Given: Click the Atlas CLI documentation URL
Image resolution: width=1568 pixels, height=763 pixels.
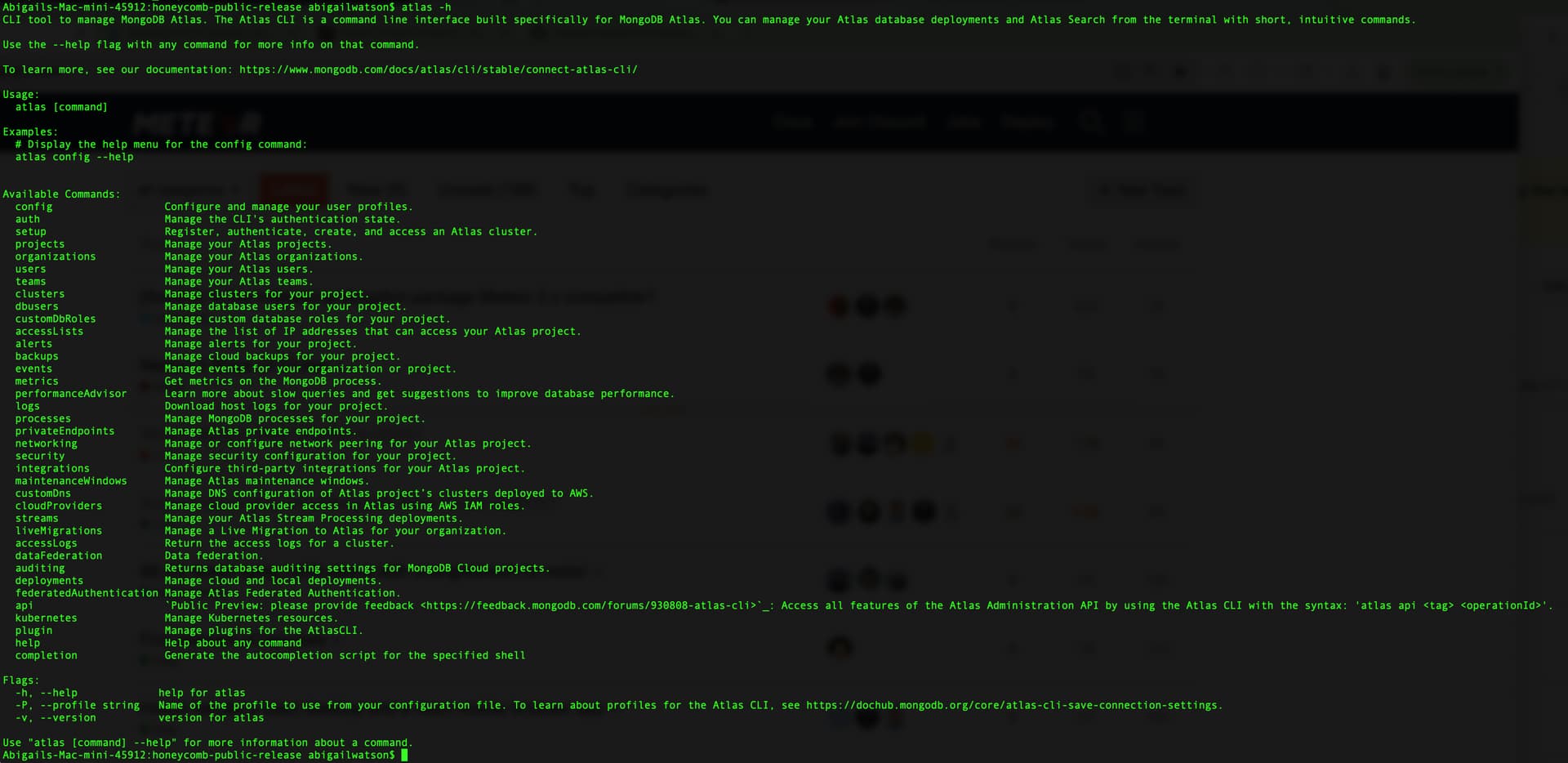Looking at the screenshot, I should tap(439, 69).
